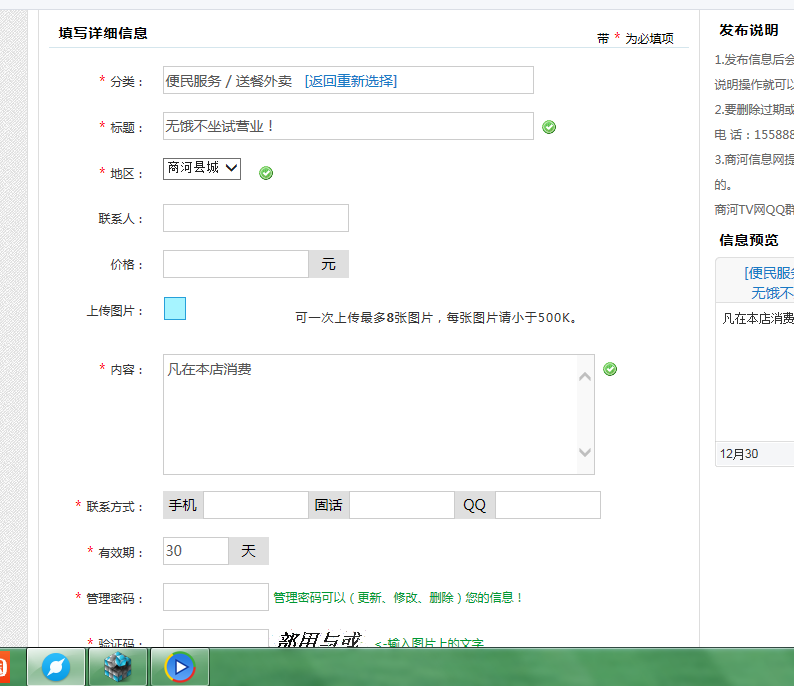The height and width of the screenshot is (686, 794).
Task: Open the media player taskbar icon
Action: (x=179, y=667)
